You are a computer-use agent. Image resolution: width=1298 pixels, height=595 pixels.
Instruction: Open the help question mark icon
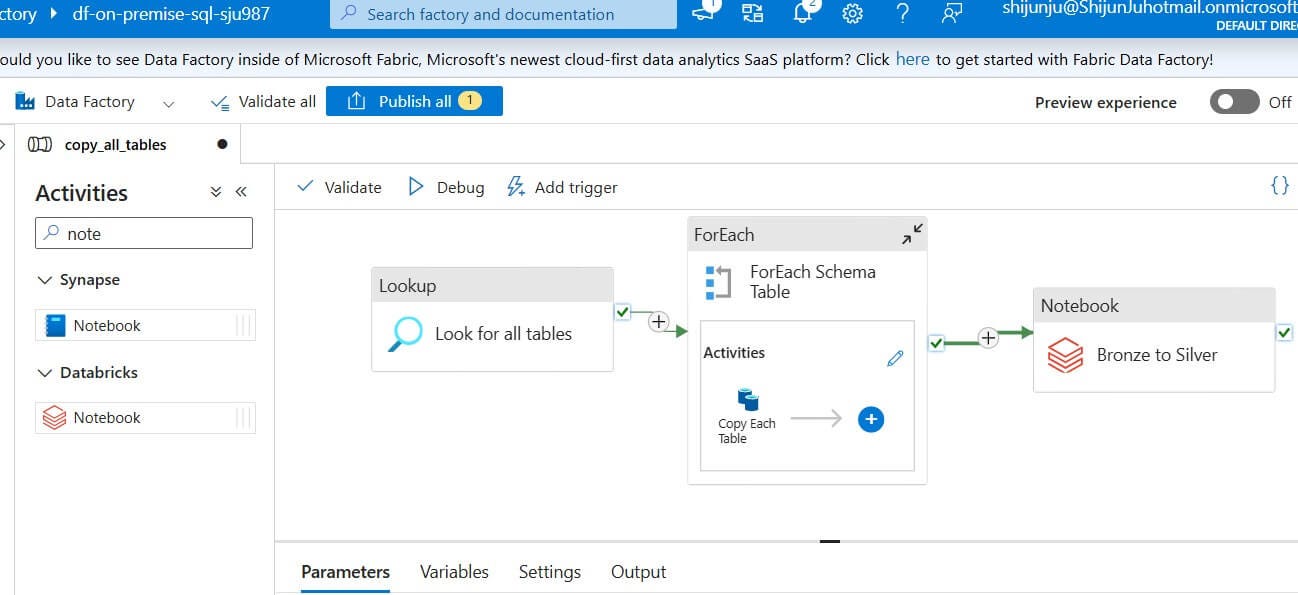tap(902, 13)
